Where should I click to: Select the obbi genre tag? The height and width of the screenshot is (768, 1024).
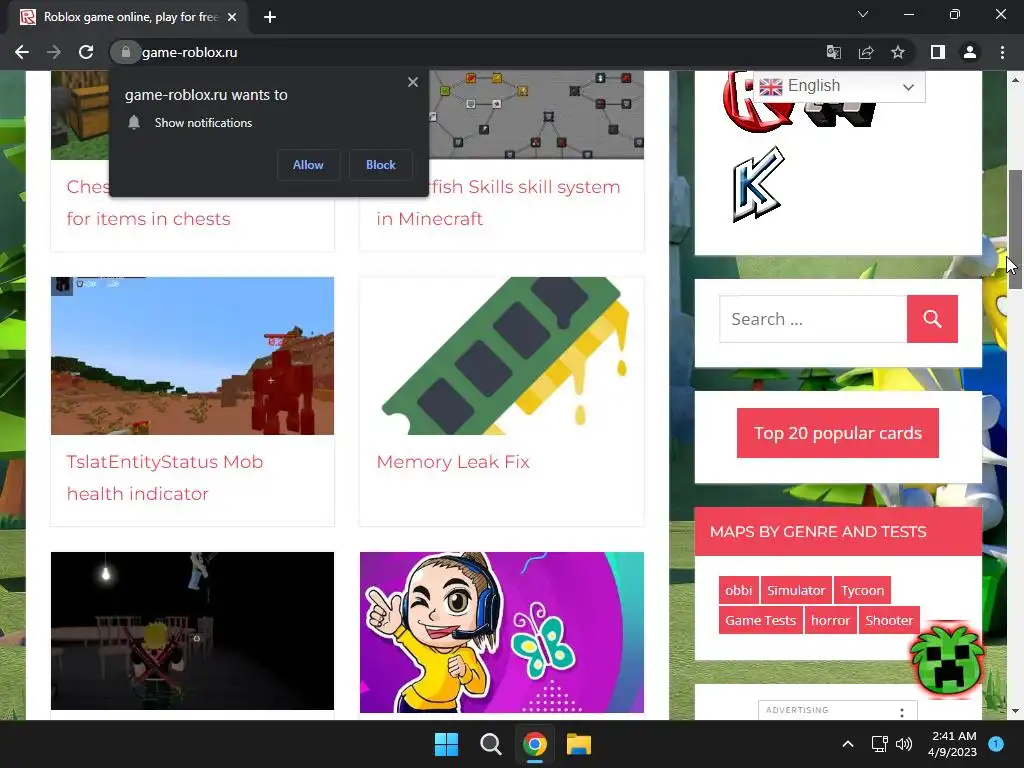coord(739,590)
